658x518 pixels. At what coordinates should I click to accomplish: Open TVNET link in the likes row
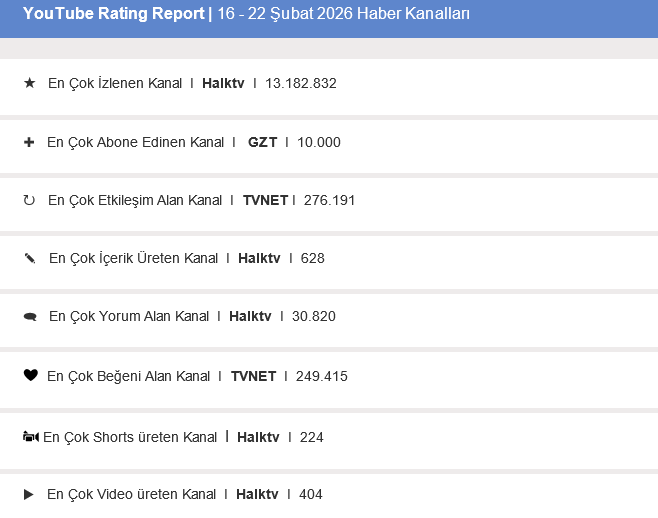[x=253, y=376]
